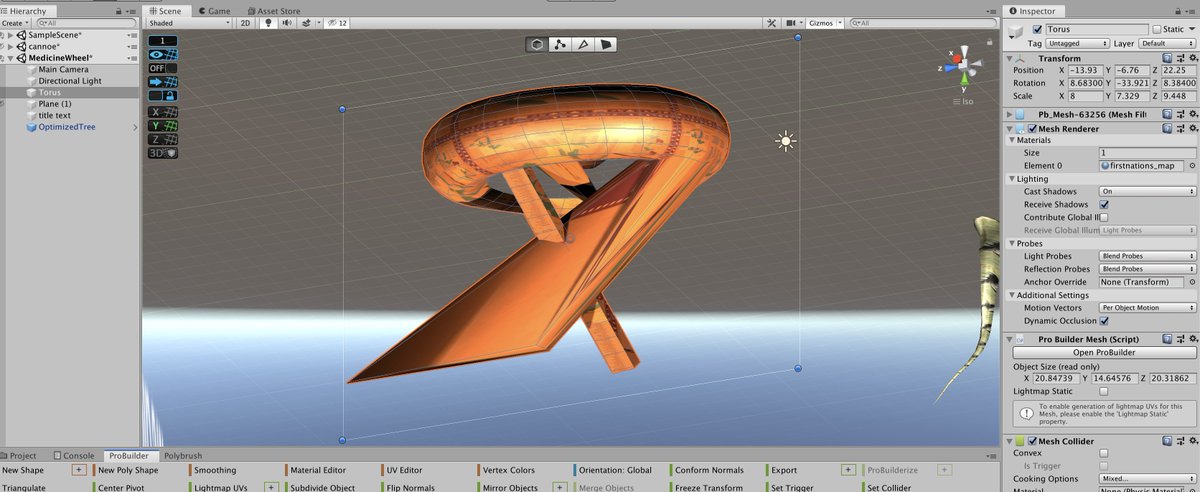Select ProBuilder Object selection mode icon
The height and width of the screenshot is (492, 1200).
coord(538,44)
